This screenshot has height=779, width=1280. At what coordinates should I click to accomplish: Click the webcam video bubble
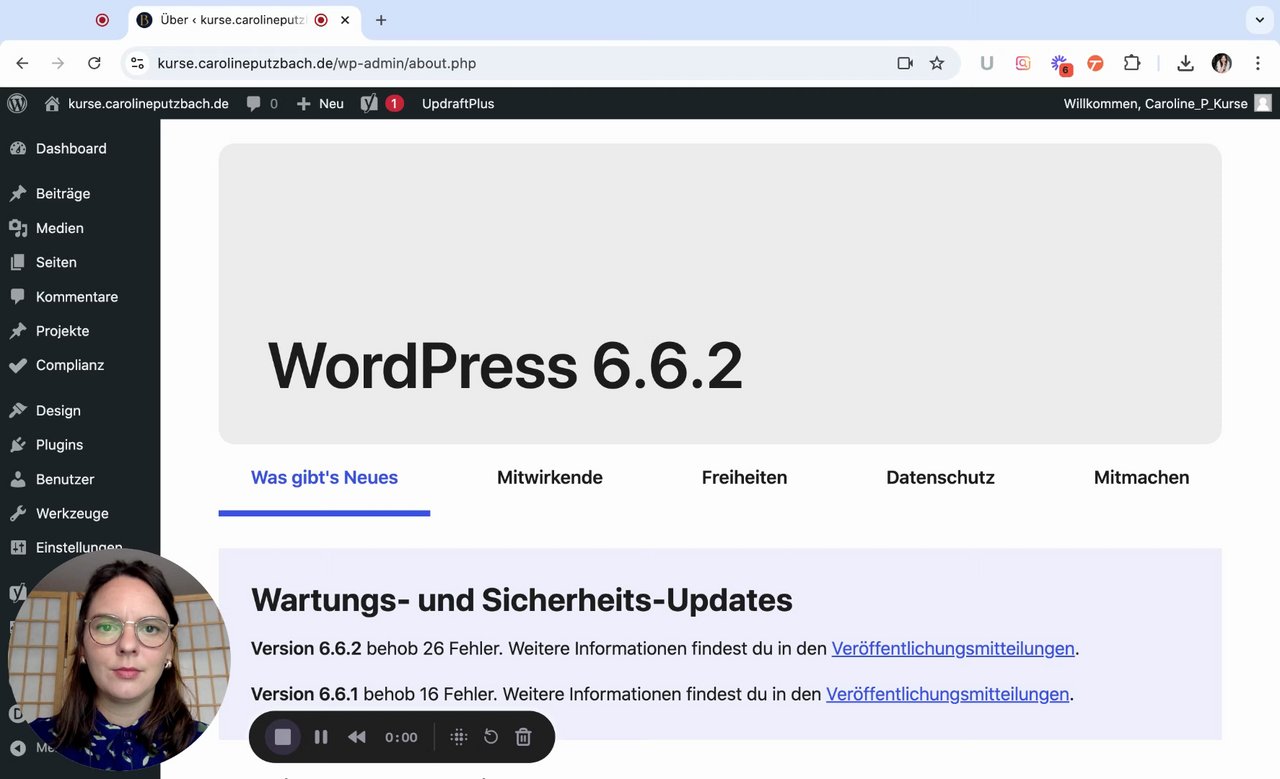click(x=118, y=660)
